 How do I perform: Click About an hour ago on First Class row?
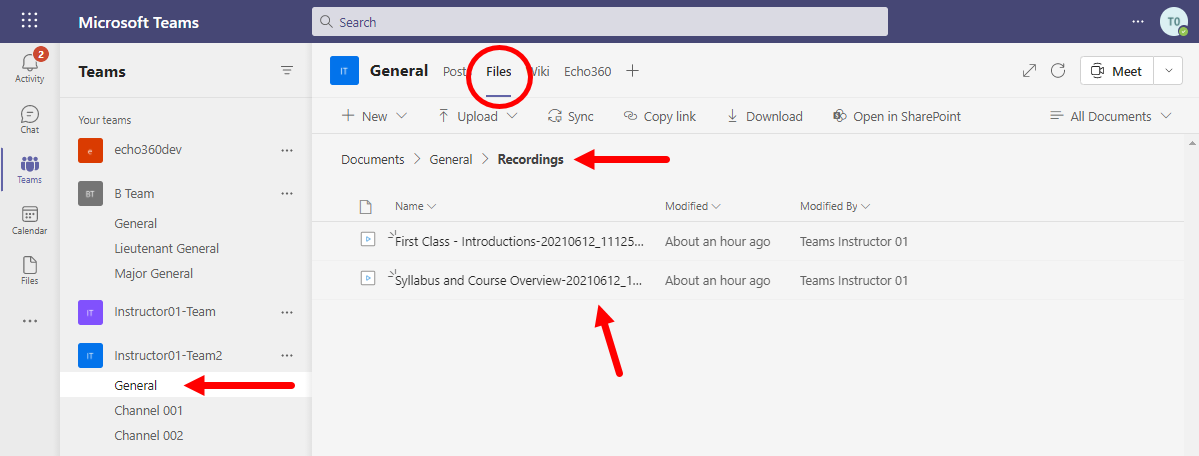coord(717,242)
